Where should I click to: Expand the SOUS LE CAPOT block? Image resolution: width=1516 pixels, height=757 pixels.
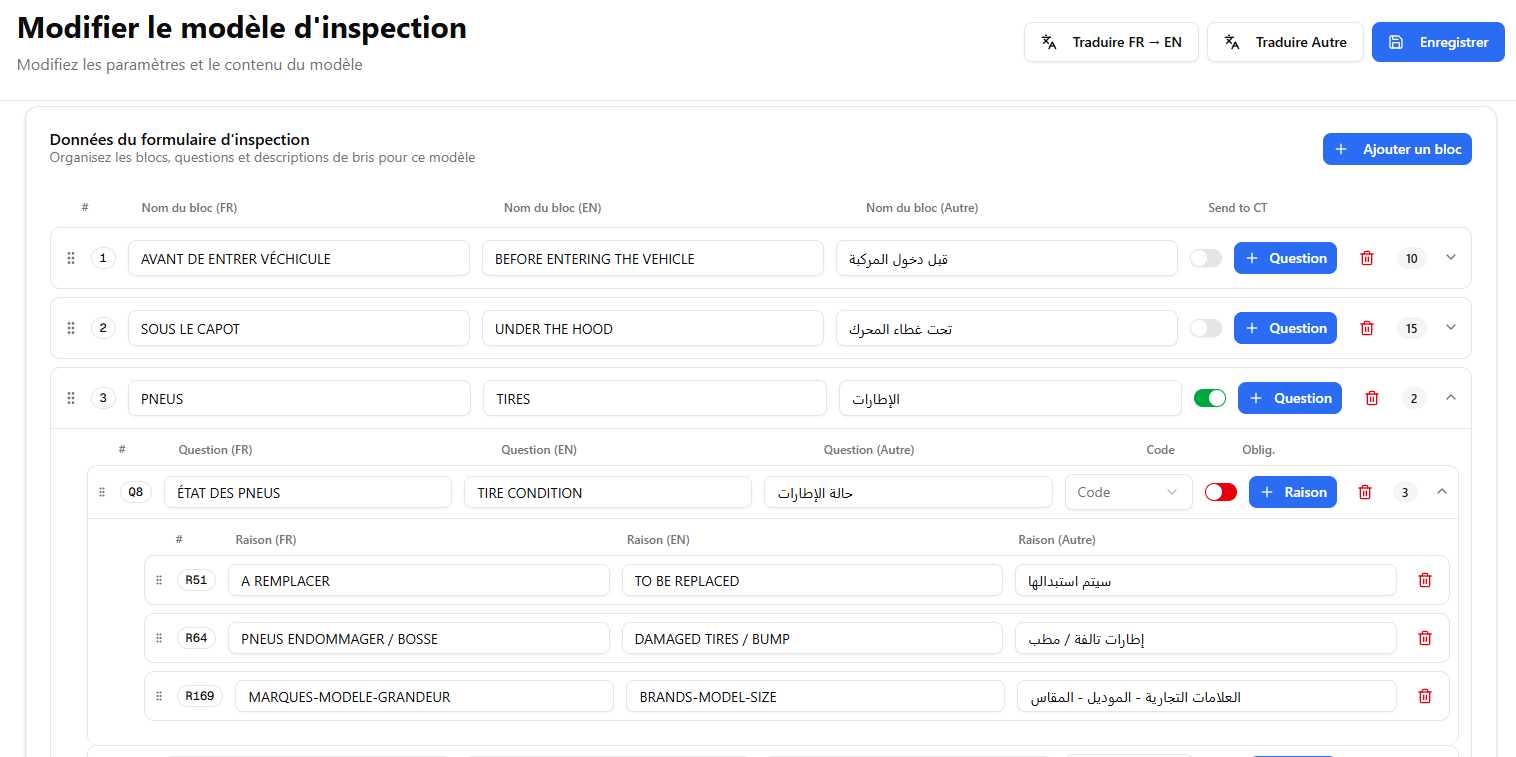click(1451, 327)
